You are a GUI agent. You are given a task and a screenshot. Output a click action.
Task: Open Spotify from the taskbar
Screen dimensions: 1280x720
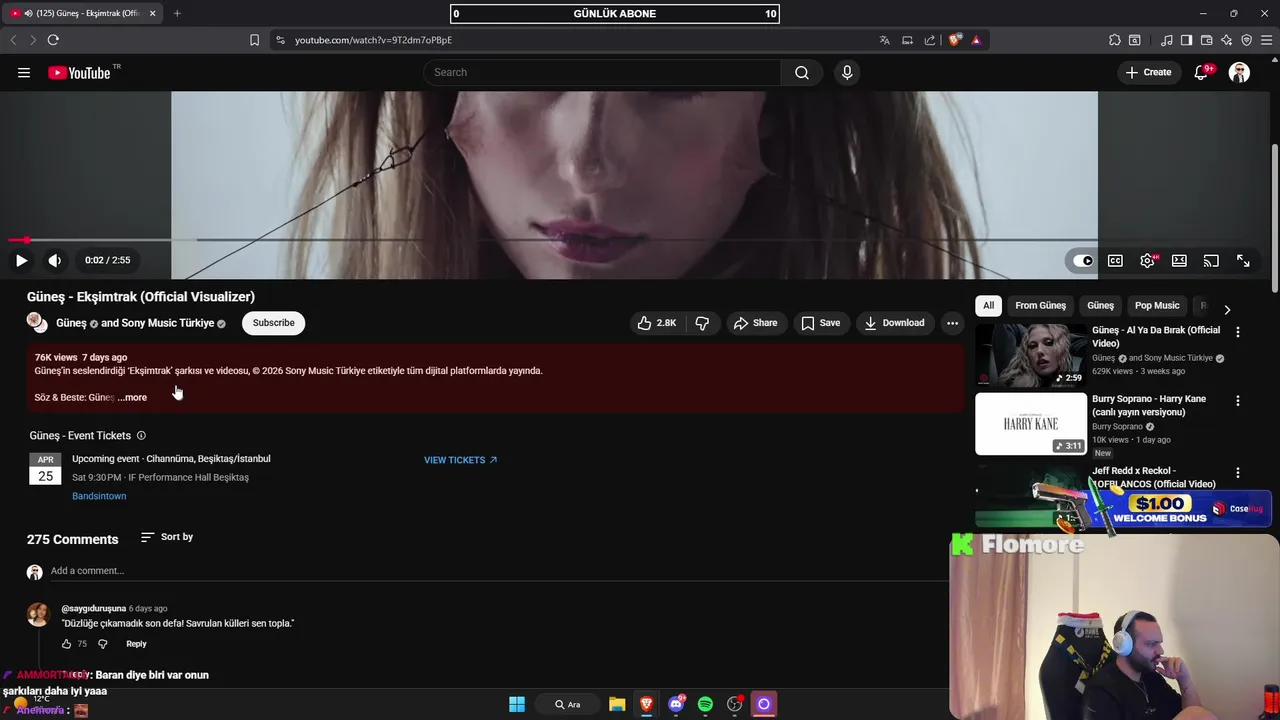pos(705,704)
